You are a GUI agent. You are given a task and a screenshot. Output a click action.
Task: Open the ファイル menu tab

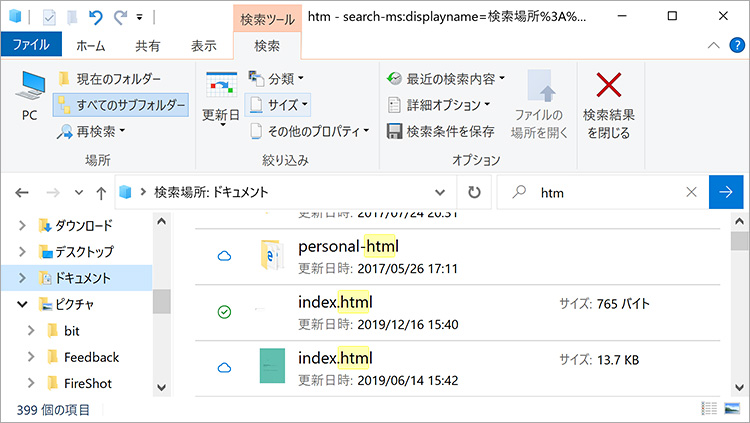(30, 45)
